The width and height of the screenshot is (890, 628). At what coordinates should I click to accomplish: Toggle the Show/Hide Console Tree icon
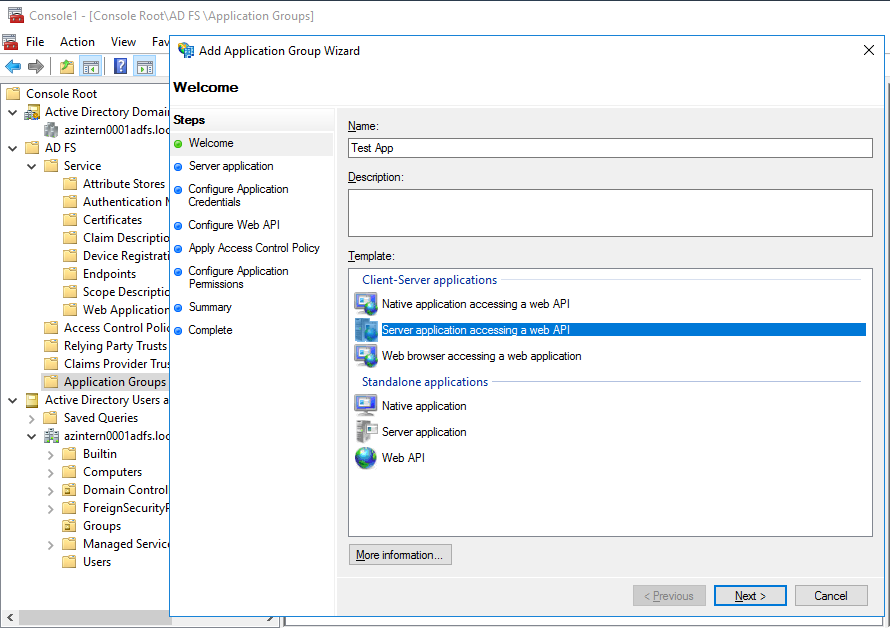[x=91, y=67]
